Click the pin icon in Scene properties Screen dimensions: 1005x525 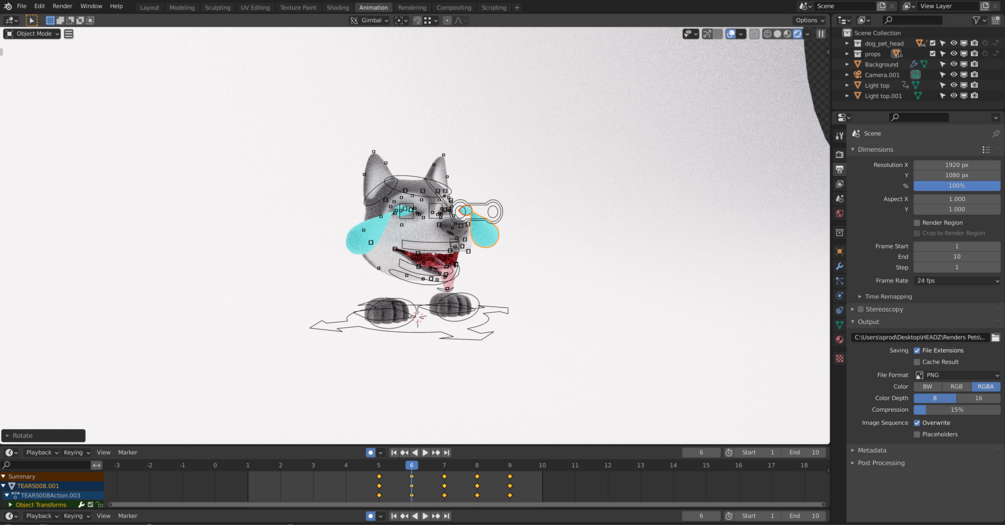click(995, 133)
